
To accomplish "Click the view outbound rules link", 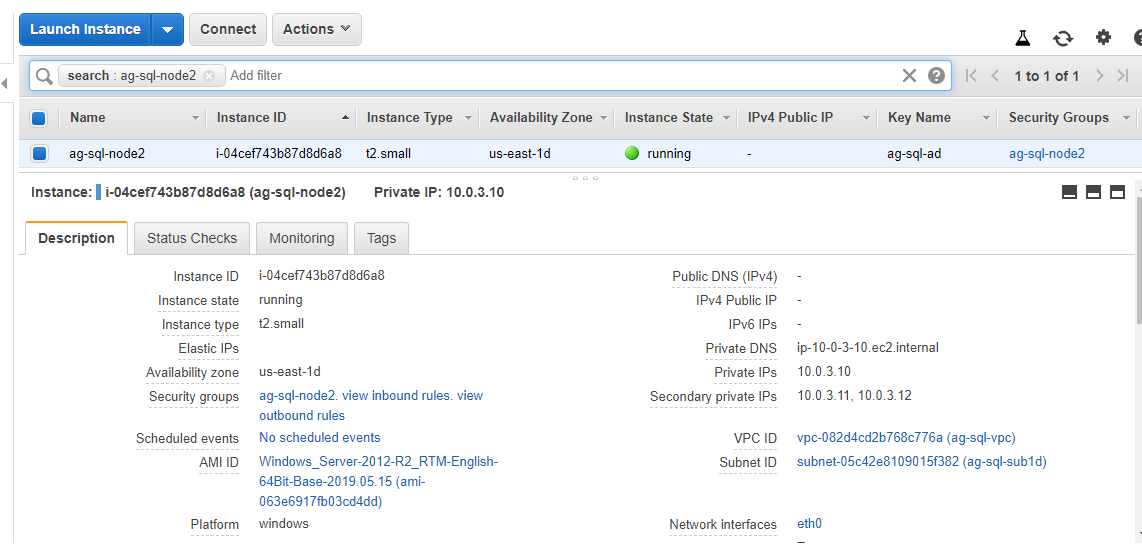I will 371,406.
